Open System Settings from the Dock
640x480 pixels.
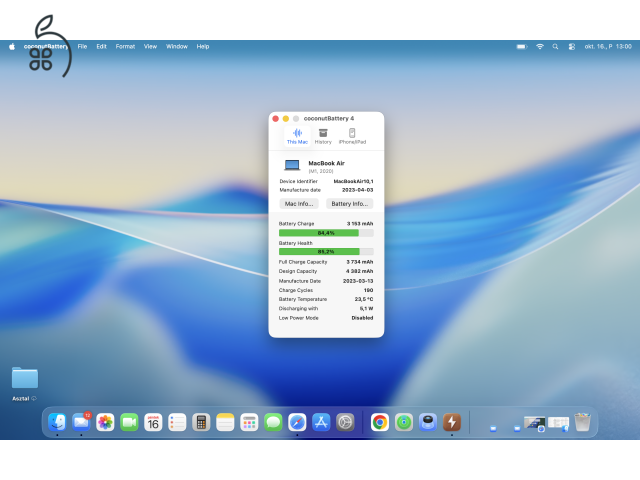coord(345,422)
